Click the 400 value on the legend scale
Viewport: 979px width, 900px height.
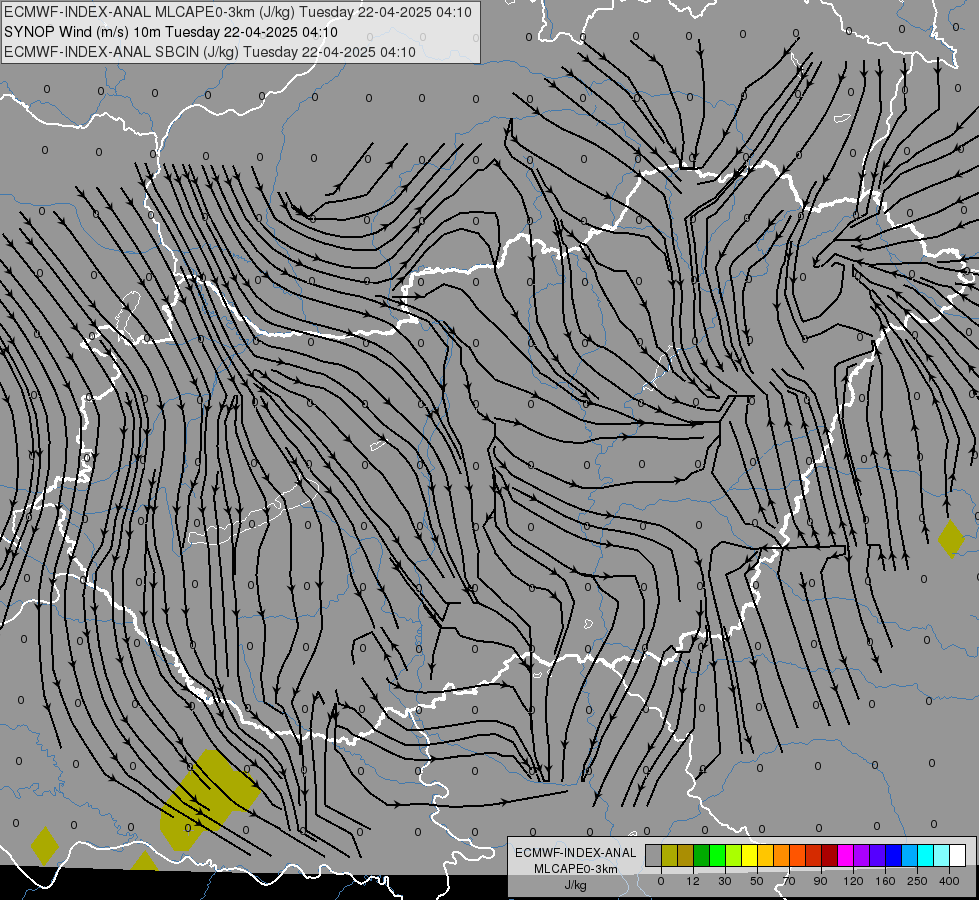pyautogui.click(x=949, y=881)
